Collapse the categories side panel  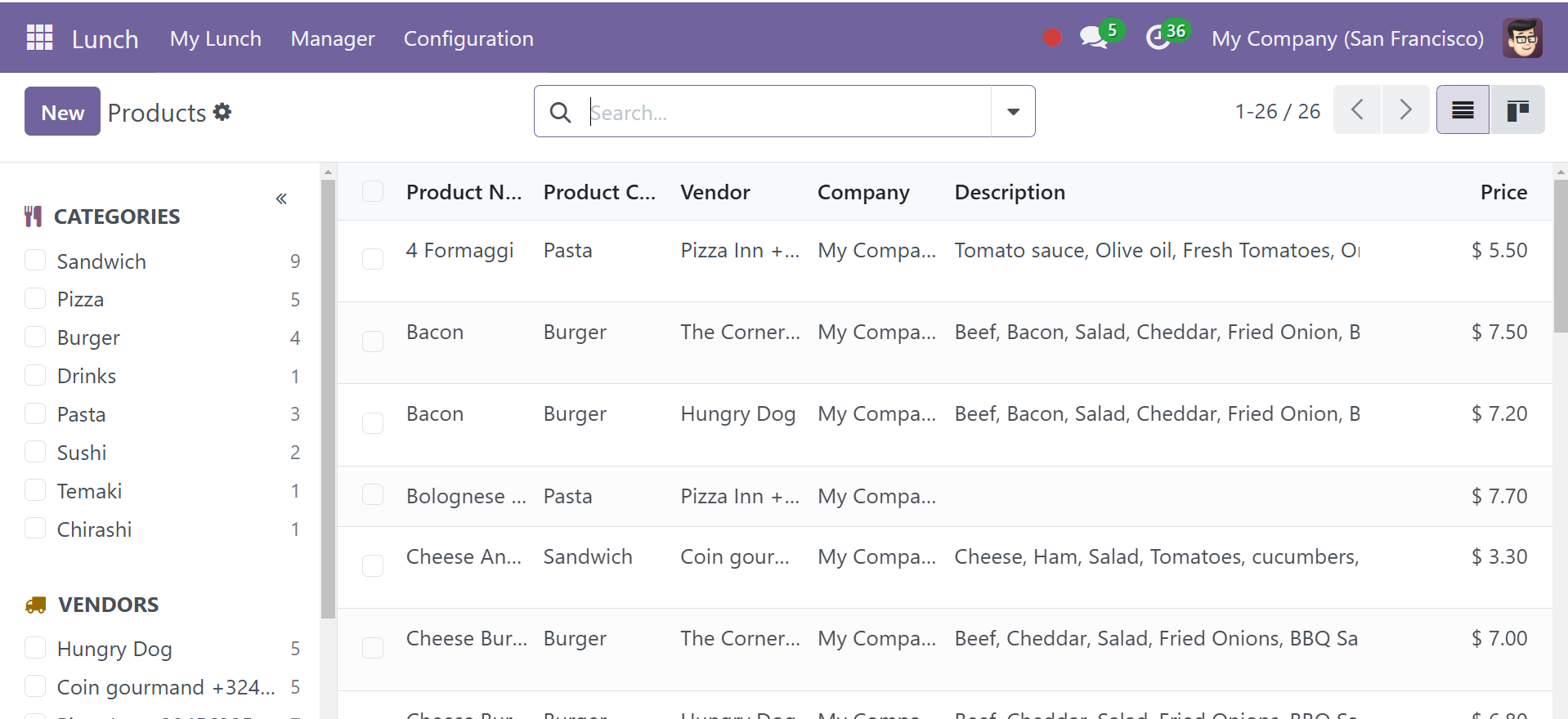tap(281, 199)
